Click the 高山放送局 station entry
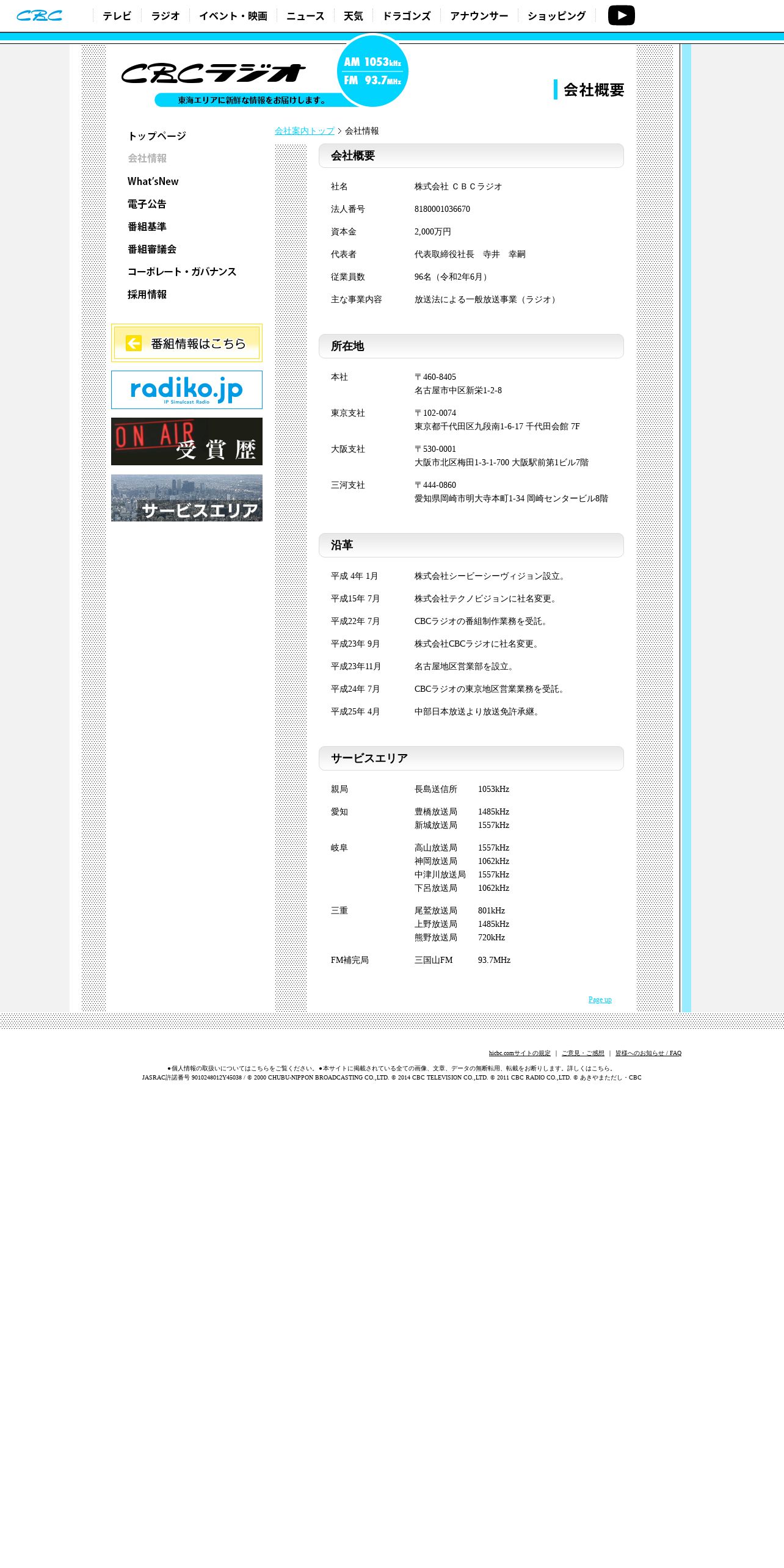 pyautogui.click(x=436, y=848)
